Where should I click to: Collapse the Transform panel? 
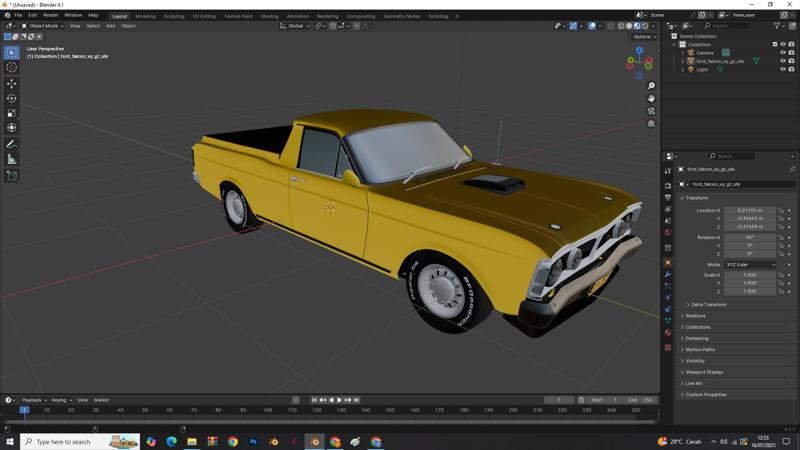point(695,198)
